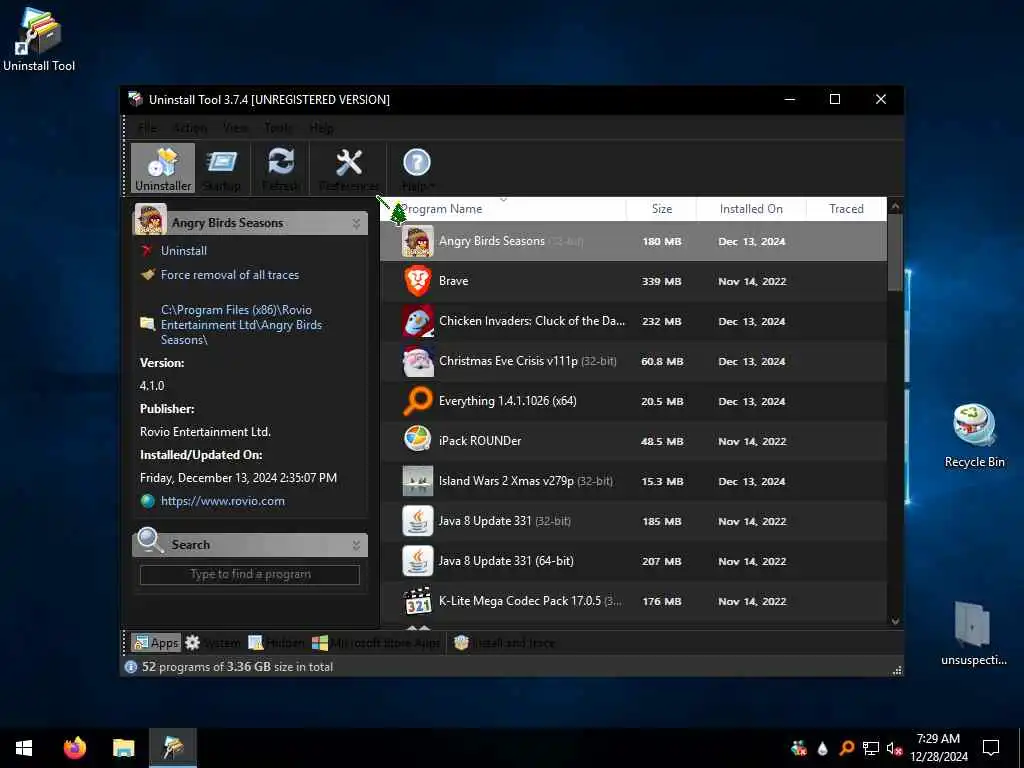The height and width of the screenshot is (768, 1024).
Task: Click the Help question-mark toolbar icon
Action: (417, 168)
